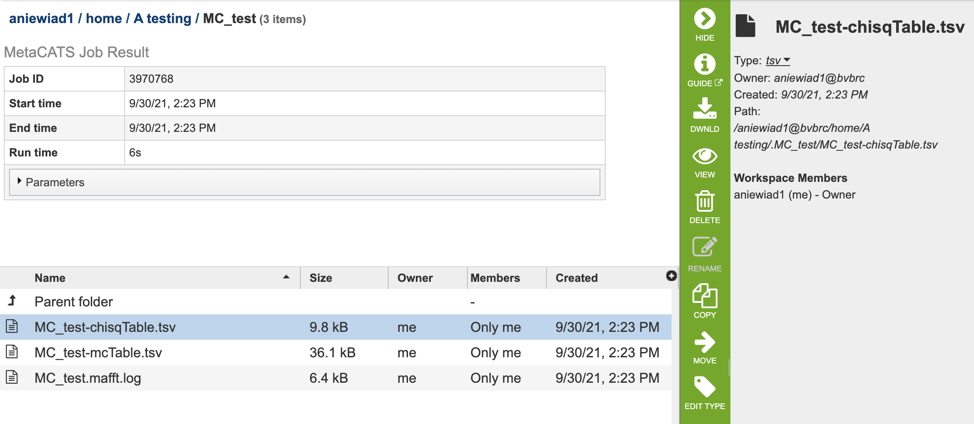Select the MC_test-mcTable.tsv file

98,353
